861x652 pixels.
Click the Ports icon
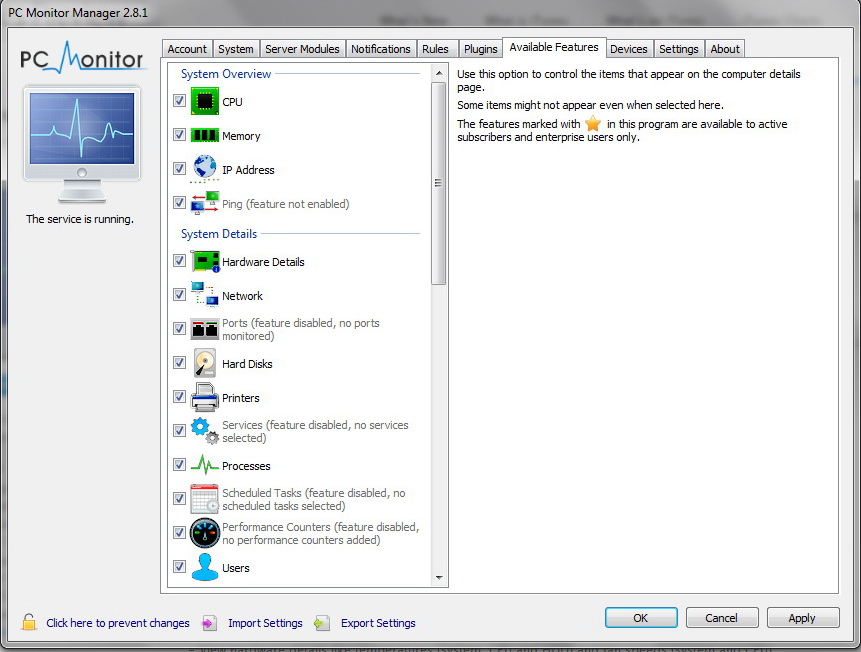pos(205,329)
